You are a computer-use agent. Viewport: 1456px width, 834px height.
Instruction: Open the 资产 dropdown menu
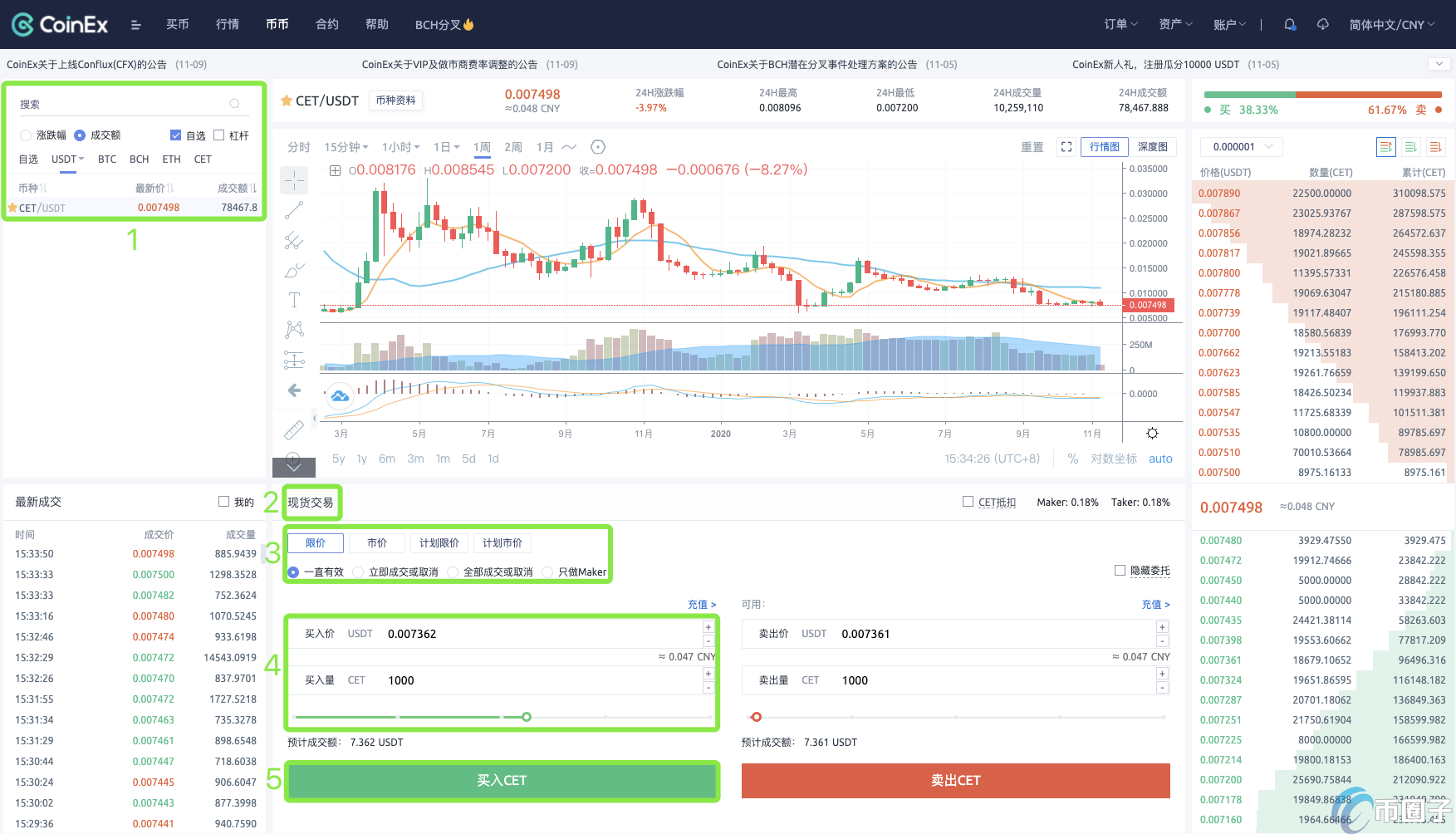click(1175, 25)
